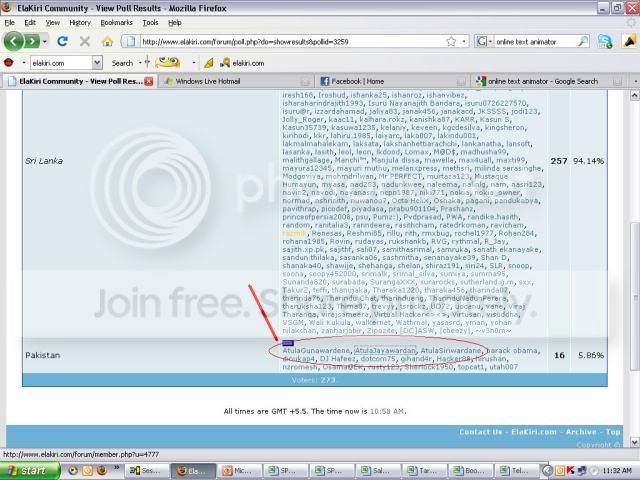Click the second quick launch orange icon
The width and height of the screenshot is (640, 480).
pyautogui.click(x=87, y=471)
